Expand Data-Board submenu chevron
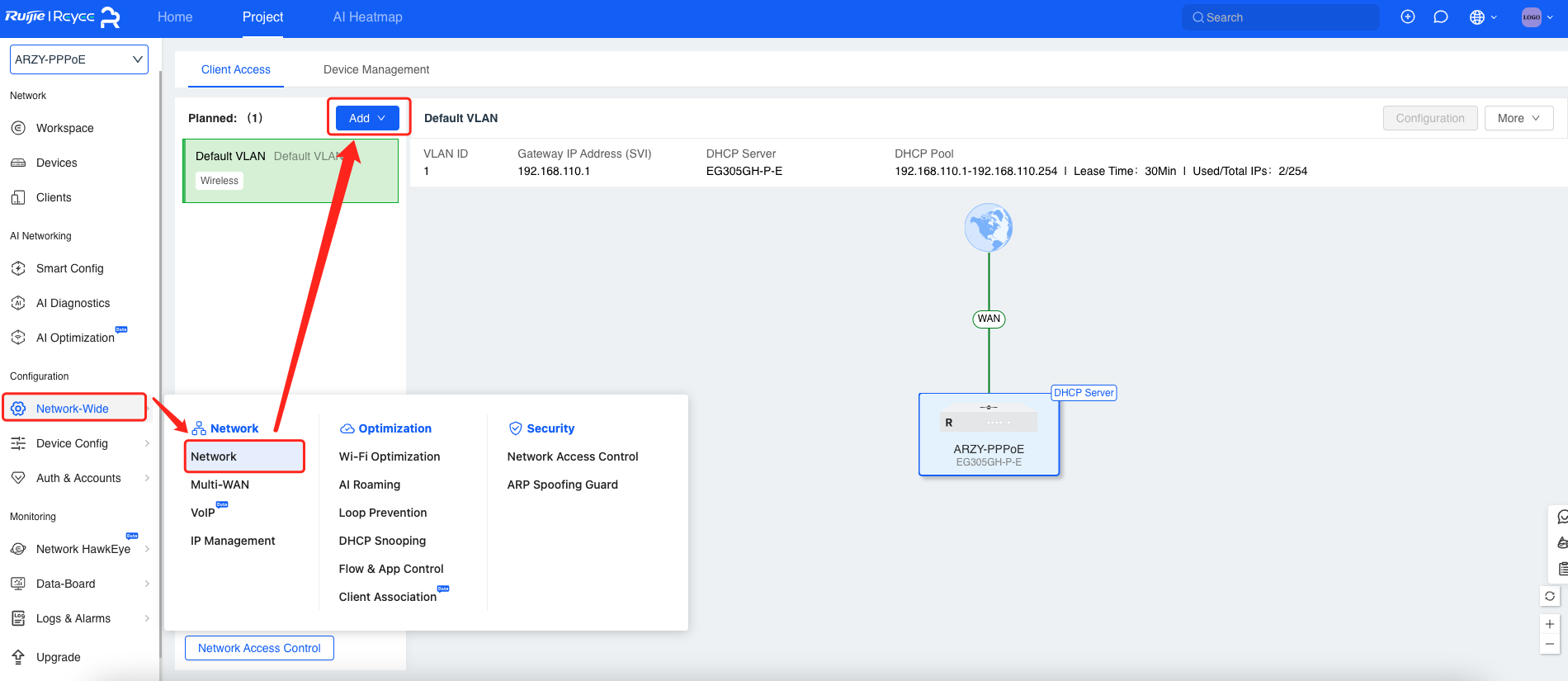 (147, 584)
